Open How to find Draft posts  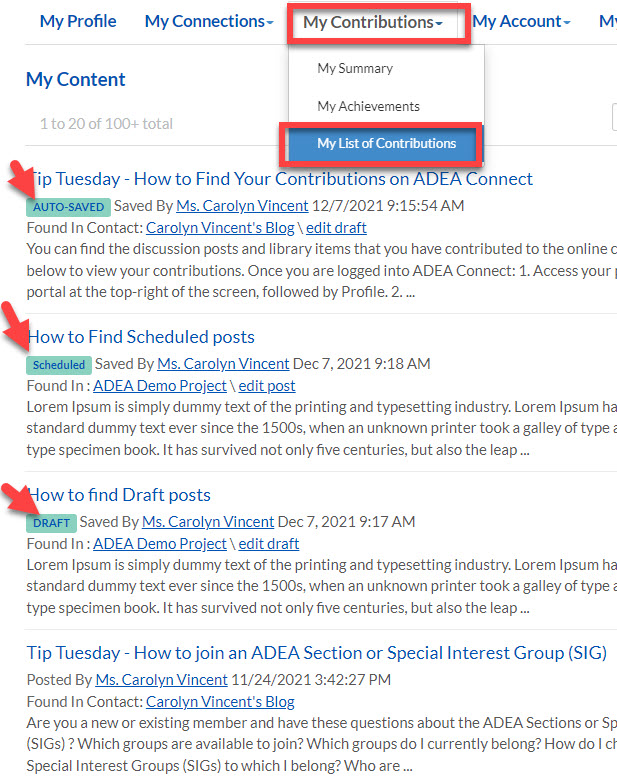(x=119, y=495)
